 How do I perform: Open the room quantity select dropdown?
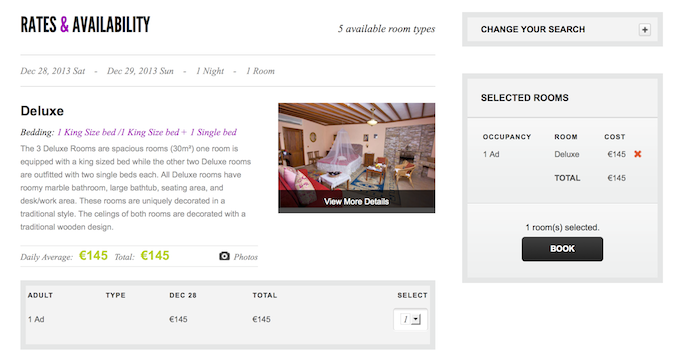point(411,319)
